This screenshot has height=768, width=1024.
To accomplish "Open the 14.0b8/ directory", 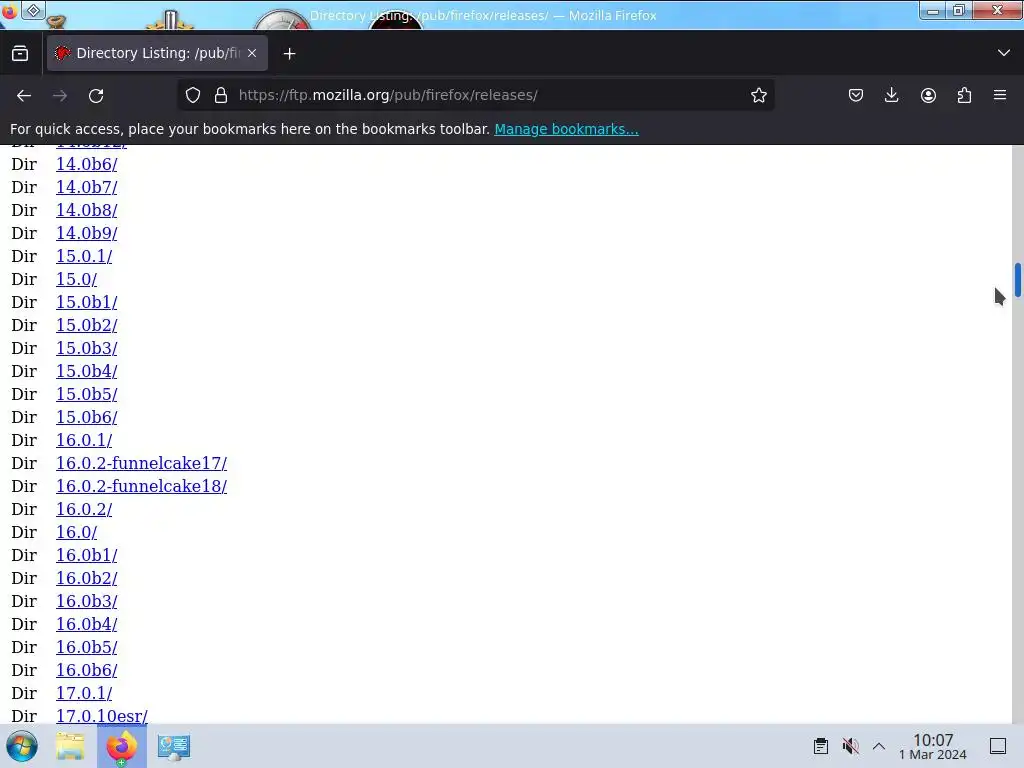I will click(86, 210).
